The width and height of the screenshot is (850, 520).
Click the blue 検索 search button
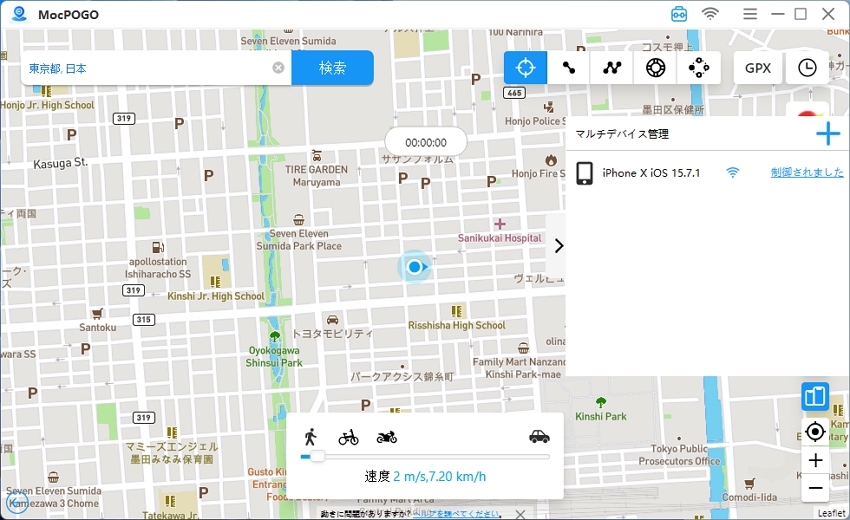click(332, 68)
